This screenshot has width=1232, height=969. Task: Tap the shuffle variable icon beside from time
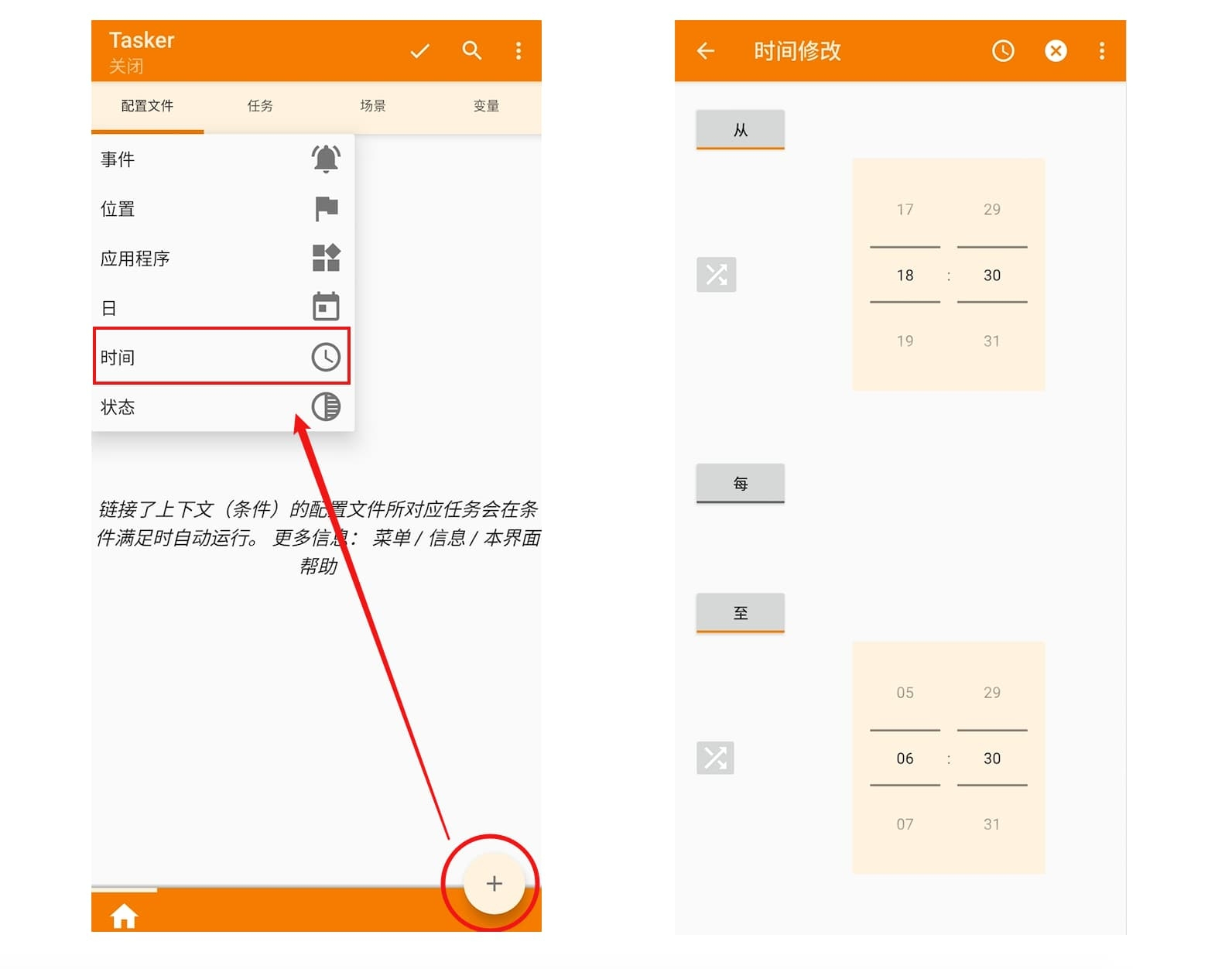717,274
